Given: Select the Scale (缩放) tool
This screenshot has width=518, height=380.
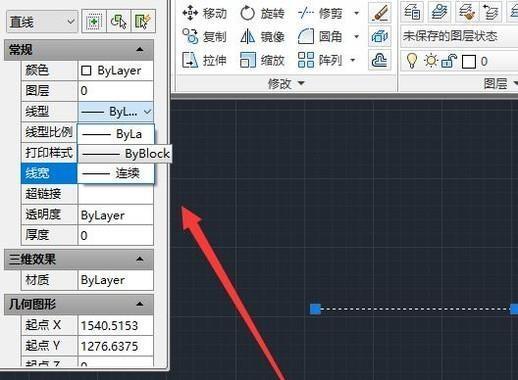Looking at the screenshot, I should point(262,60).
